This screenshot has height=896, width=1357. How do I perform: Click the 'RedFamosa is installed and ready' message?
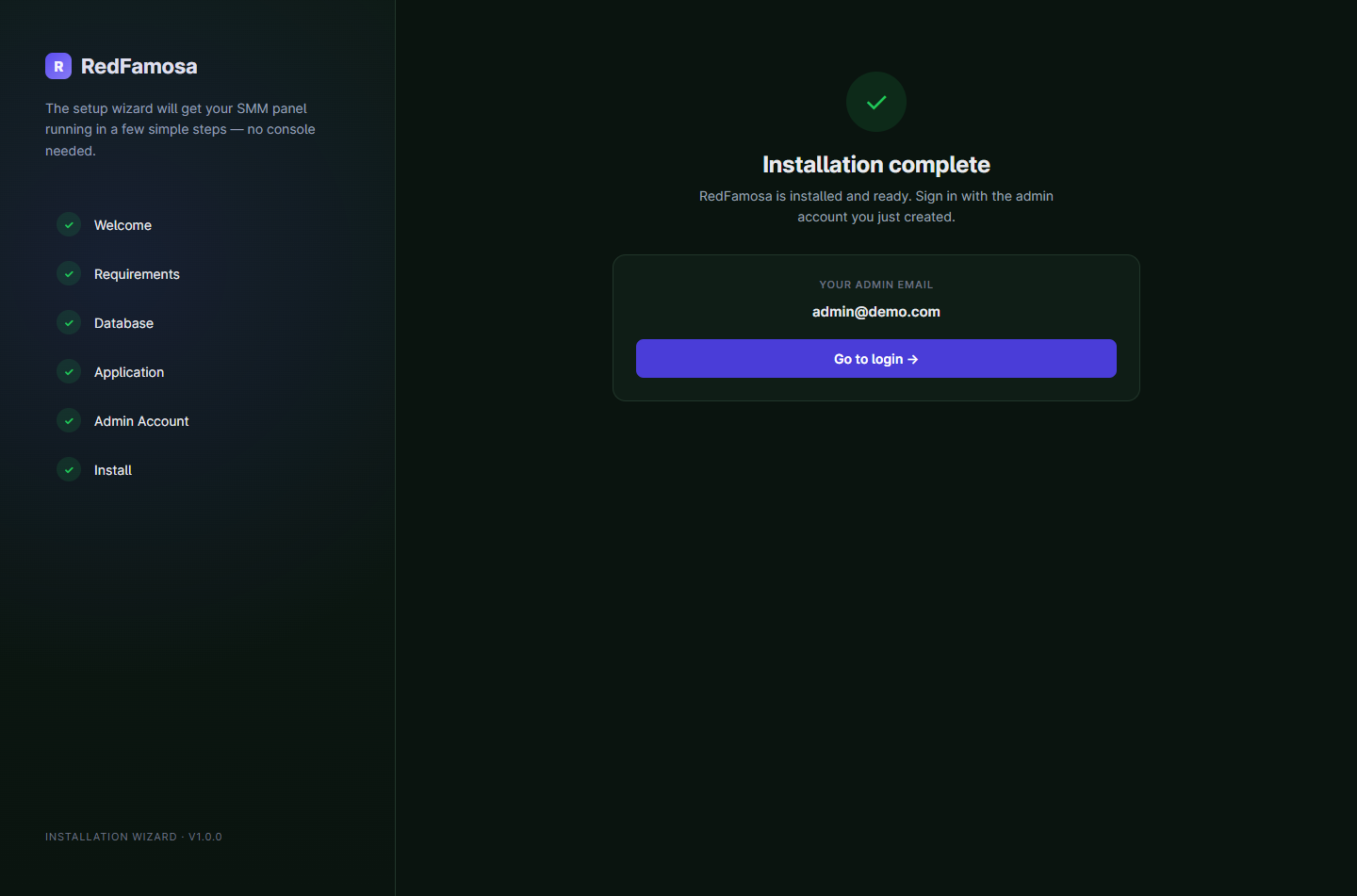point(876,206)
